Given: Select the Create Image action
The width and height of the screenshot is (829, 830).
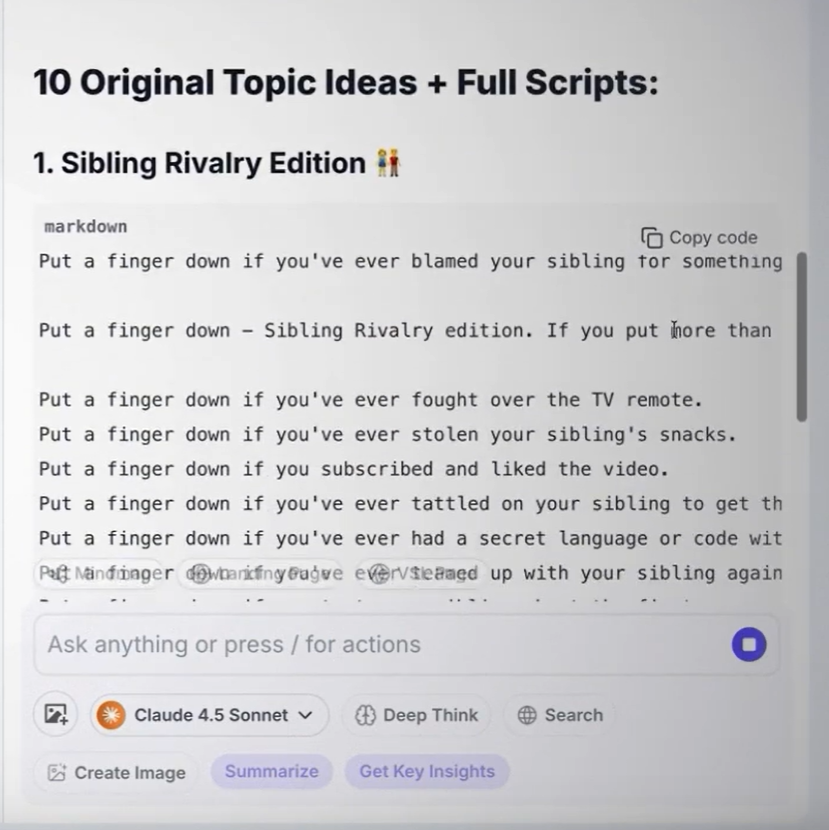Looking at the screenshot, I should [118, 772].
